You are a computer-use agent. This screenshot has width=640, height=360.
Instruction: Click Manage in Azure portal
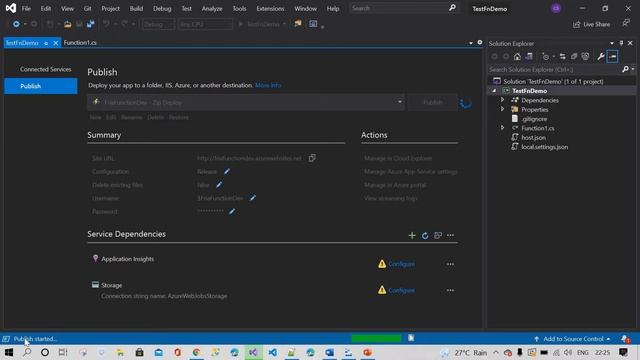click(x=395, y=185)
